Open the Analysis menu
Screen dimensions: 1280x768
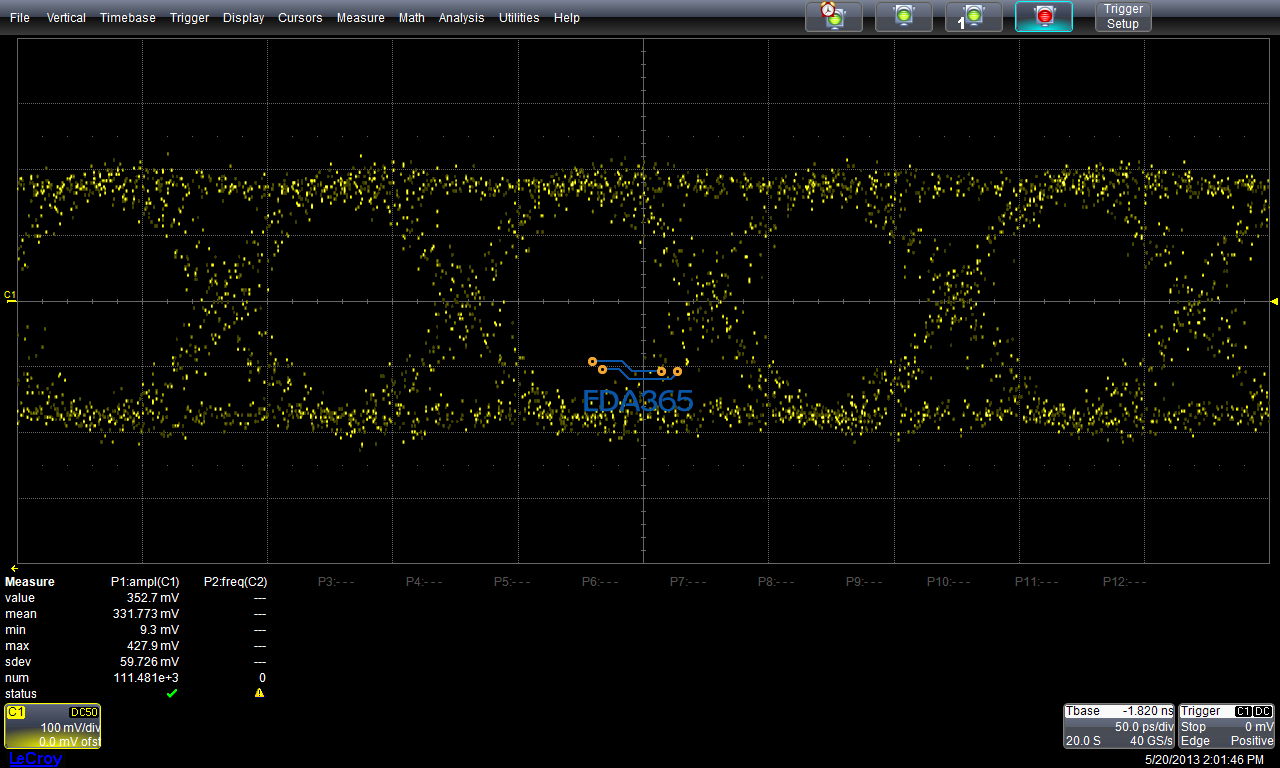[x=461, y=18]
